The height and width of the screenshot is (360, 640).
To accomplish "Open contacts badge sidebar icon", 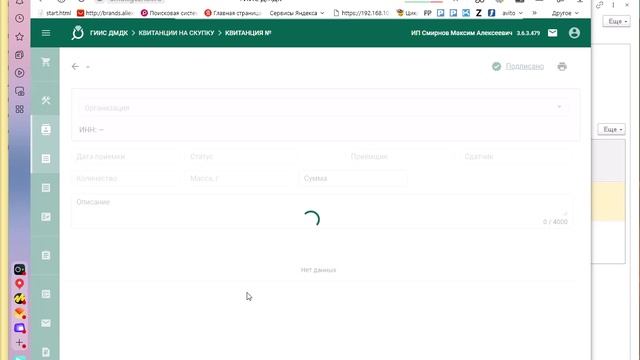I will [x=46, y=130].
